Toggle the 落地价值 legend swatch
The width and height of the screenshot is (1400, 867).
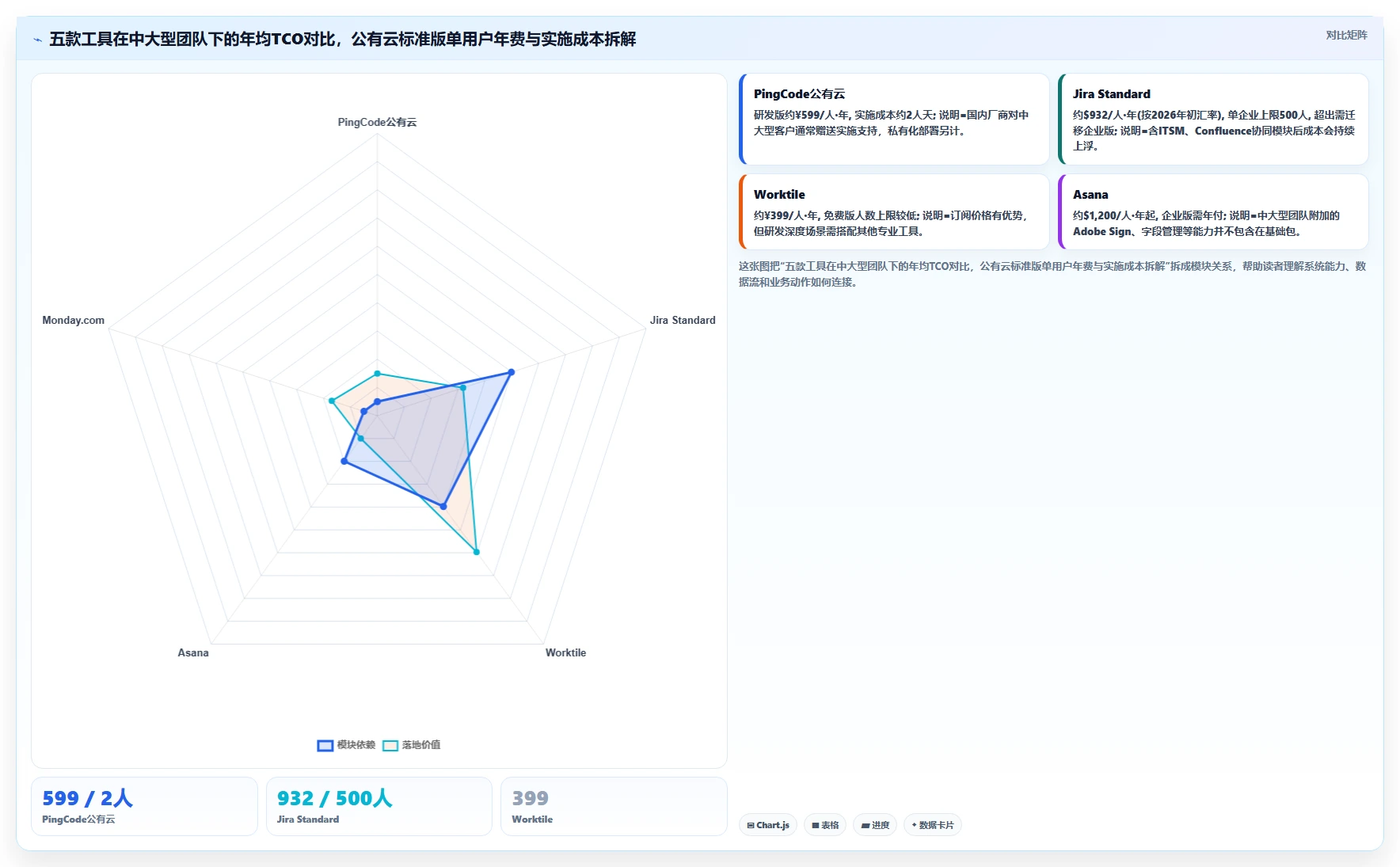(390, 745)
